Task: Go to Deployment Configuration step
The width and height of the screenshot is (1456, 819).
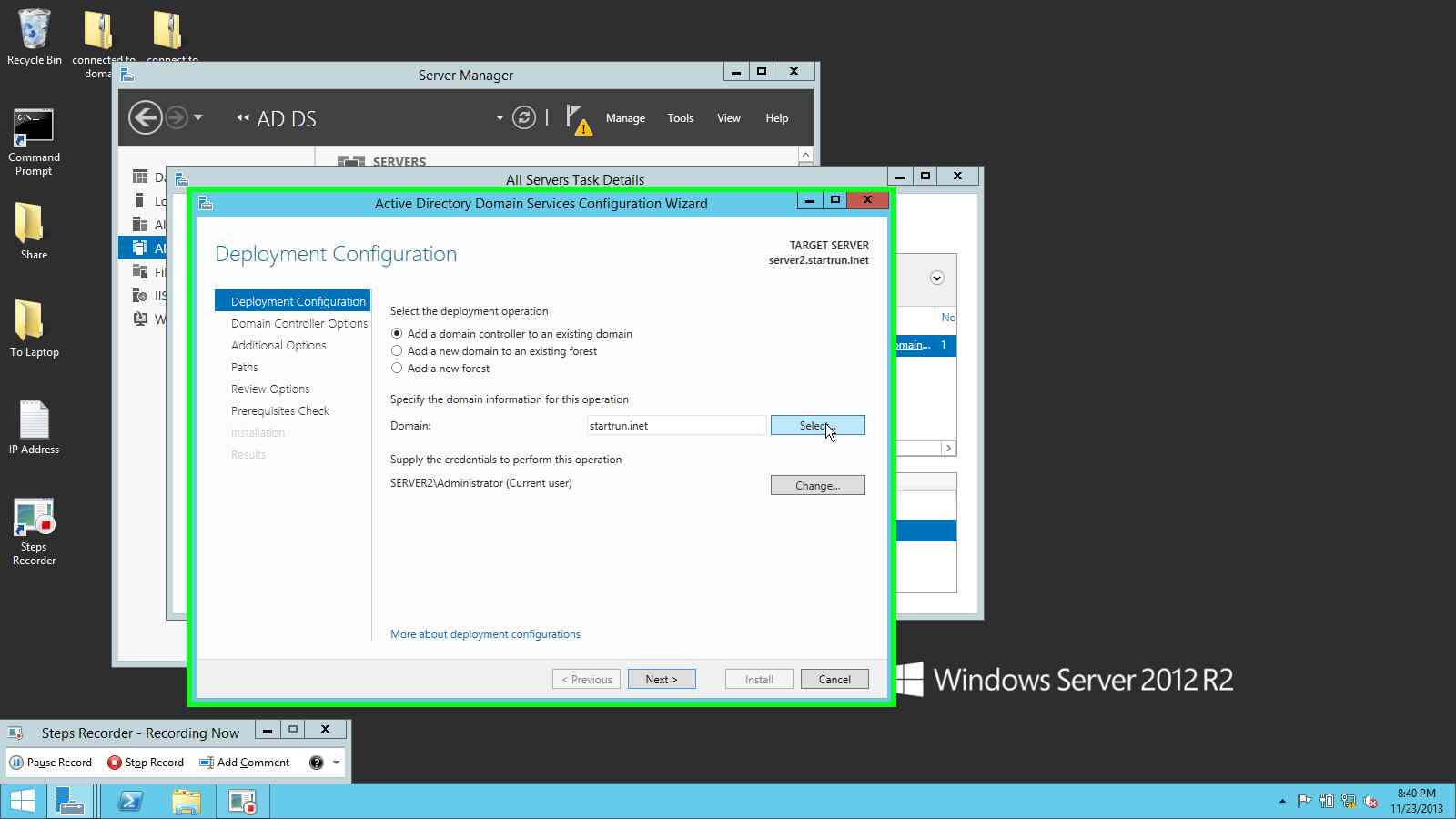Action: click(x=292, y=301)
